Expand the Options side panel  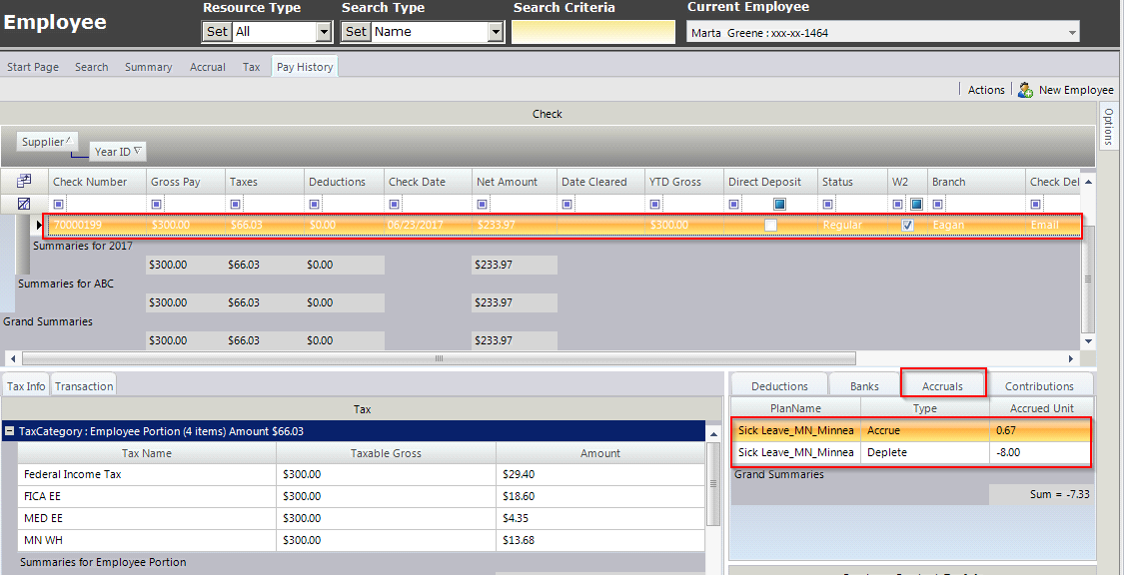point(1108,126)
